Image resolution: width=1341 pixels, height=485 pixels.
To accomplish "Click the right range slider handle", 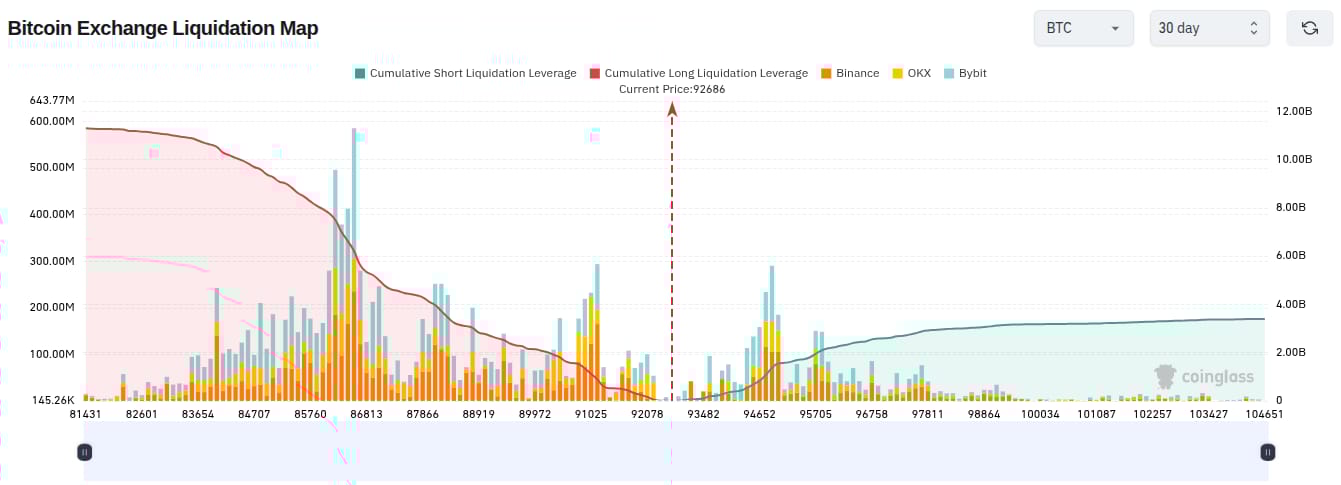I will tap(1267, 452).
